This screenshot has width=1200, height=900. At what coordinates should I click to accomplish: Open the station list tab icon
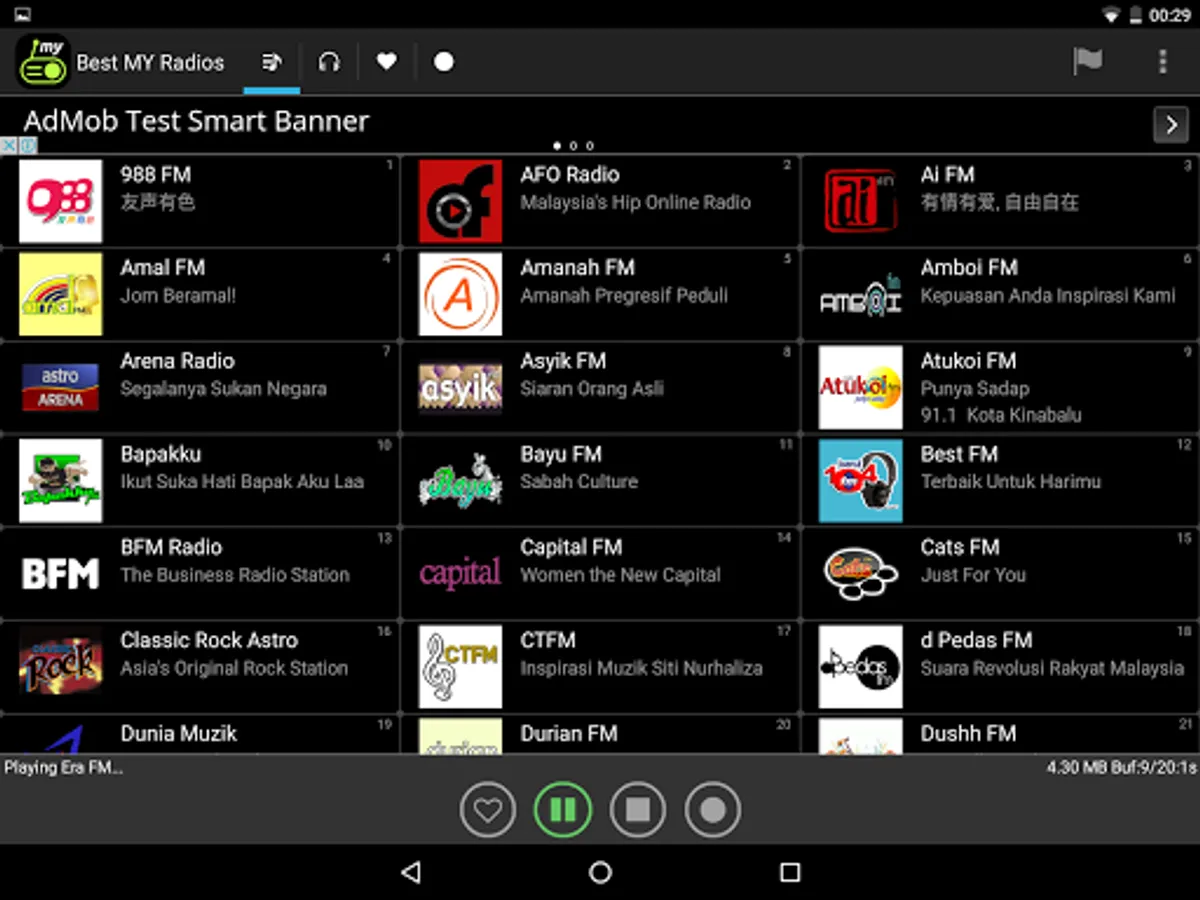(x=271, y=62)
